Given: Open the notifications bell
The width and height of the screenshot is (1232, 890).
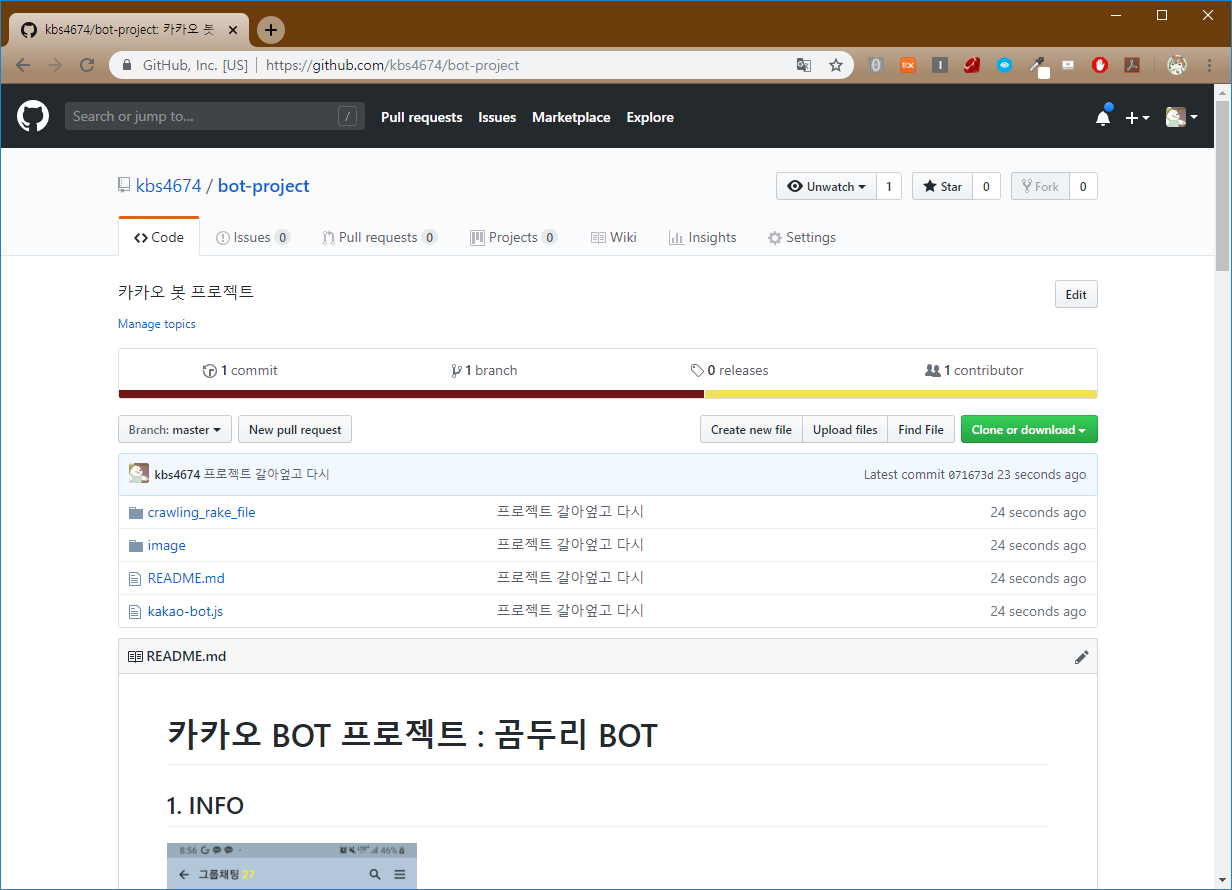Looking at the screenshot, I should [1103, 117].
